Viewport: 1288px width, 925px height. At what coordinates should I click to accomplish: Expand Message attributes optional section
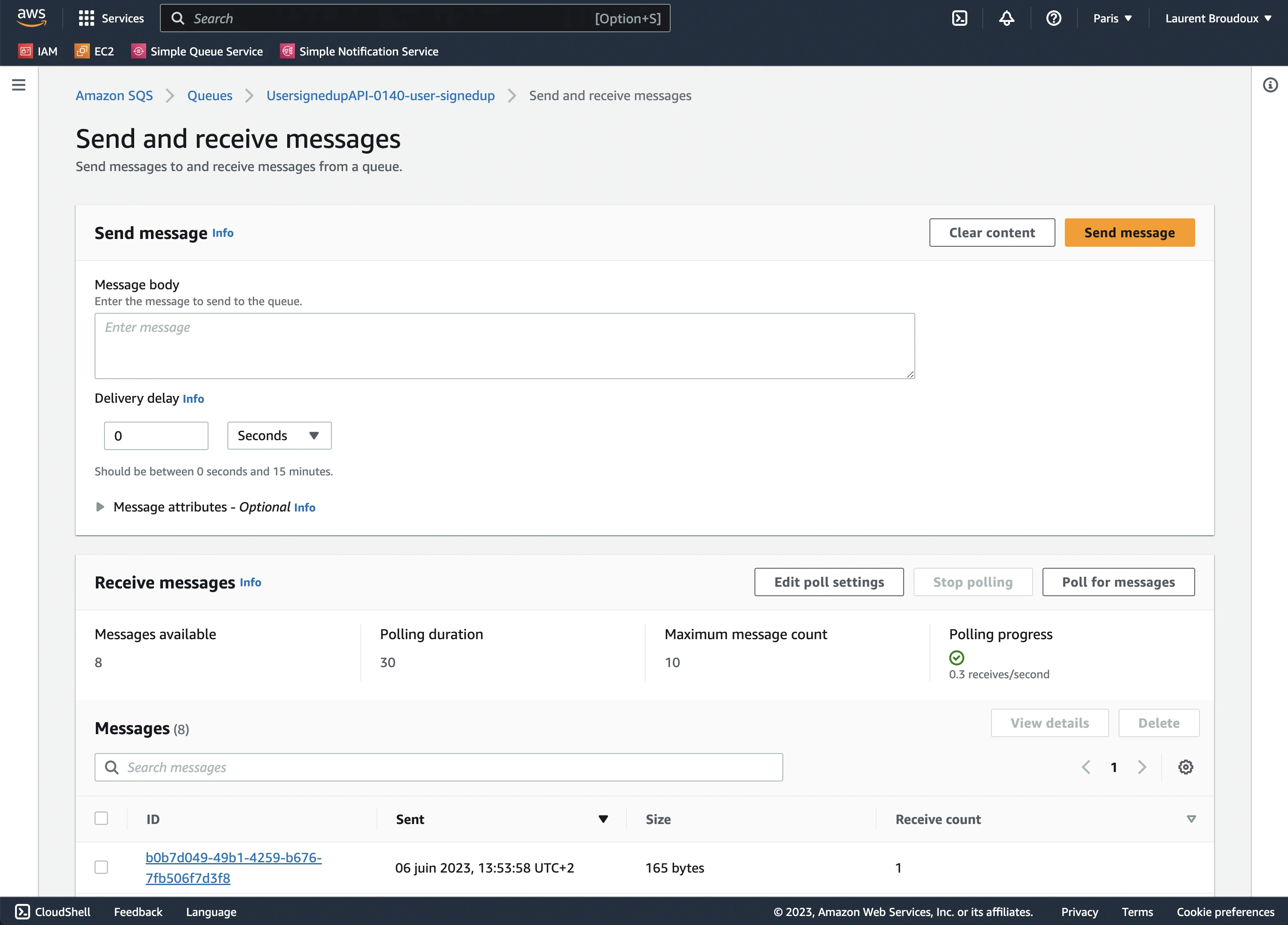[x=100, y=506]
